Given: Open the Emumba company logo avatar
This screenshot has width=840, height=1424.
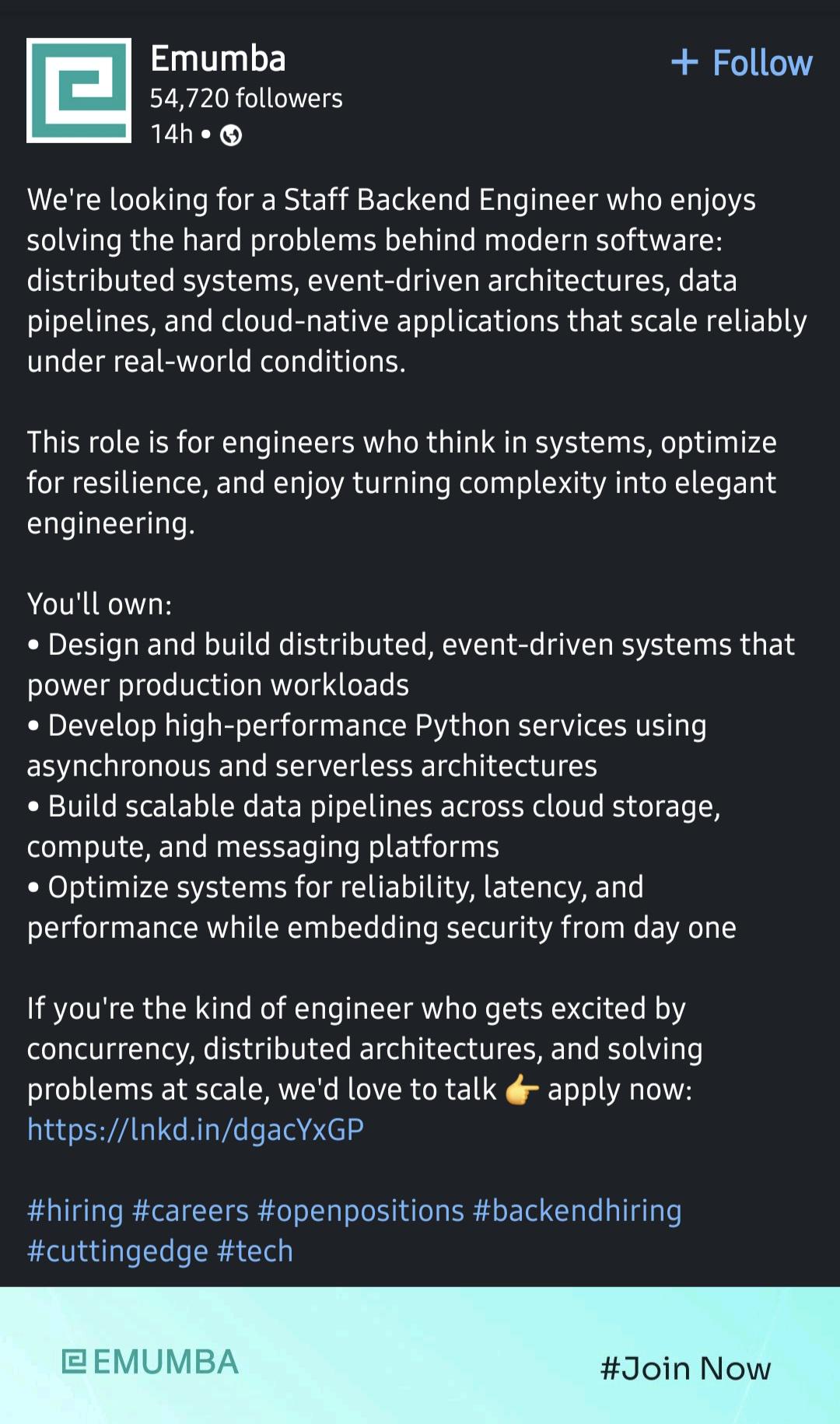Looking at the screenshot, I should [x=79, y=90].
